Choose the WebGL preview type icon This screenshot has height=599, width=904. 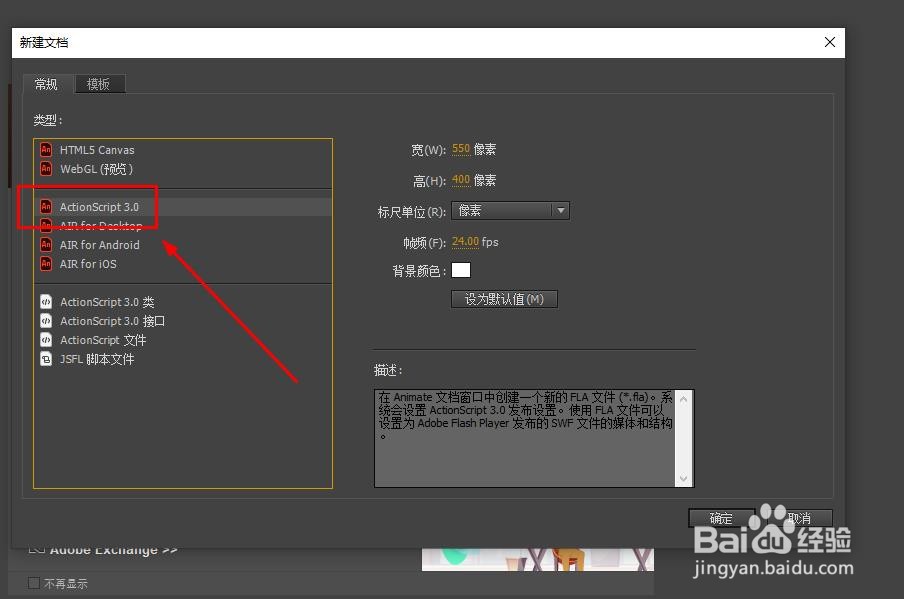coord(46,169)
